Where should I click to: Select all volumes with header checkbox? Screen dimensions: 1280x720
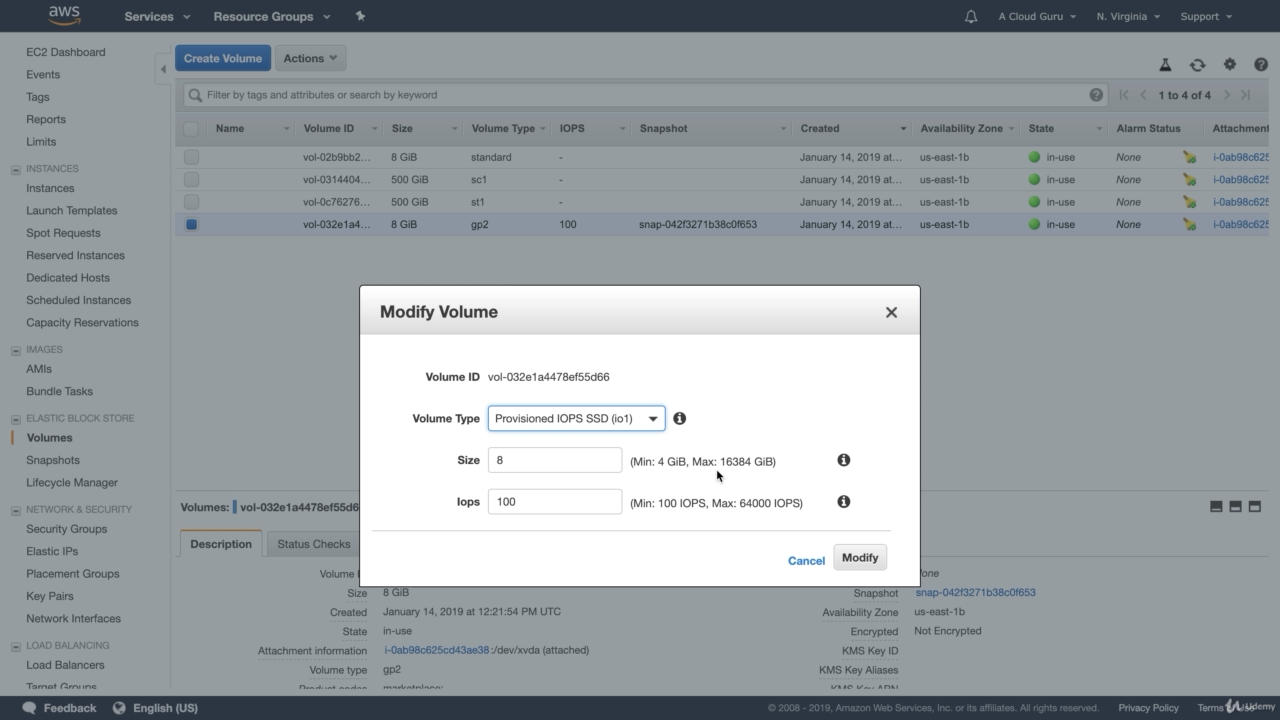191,128
